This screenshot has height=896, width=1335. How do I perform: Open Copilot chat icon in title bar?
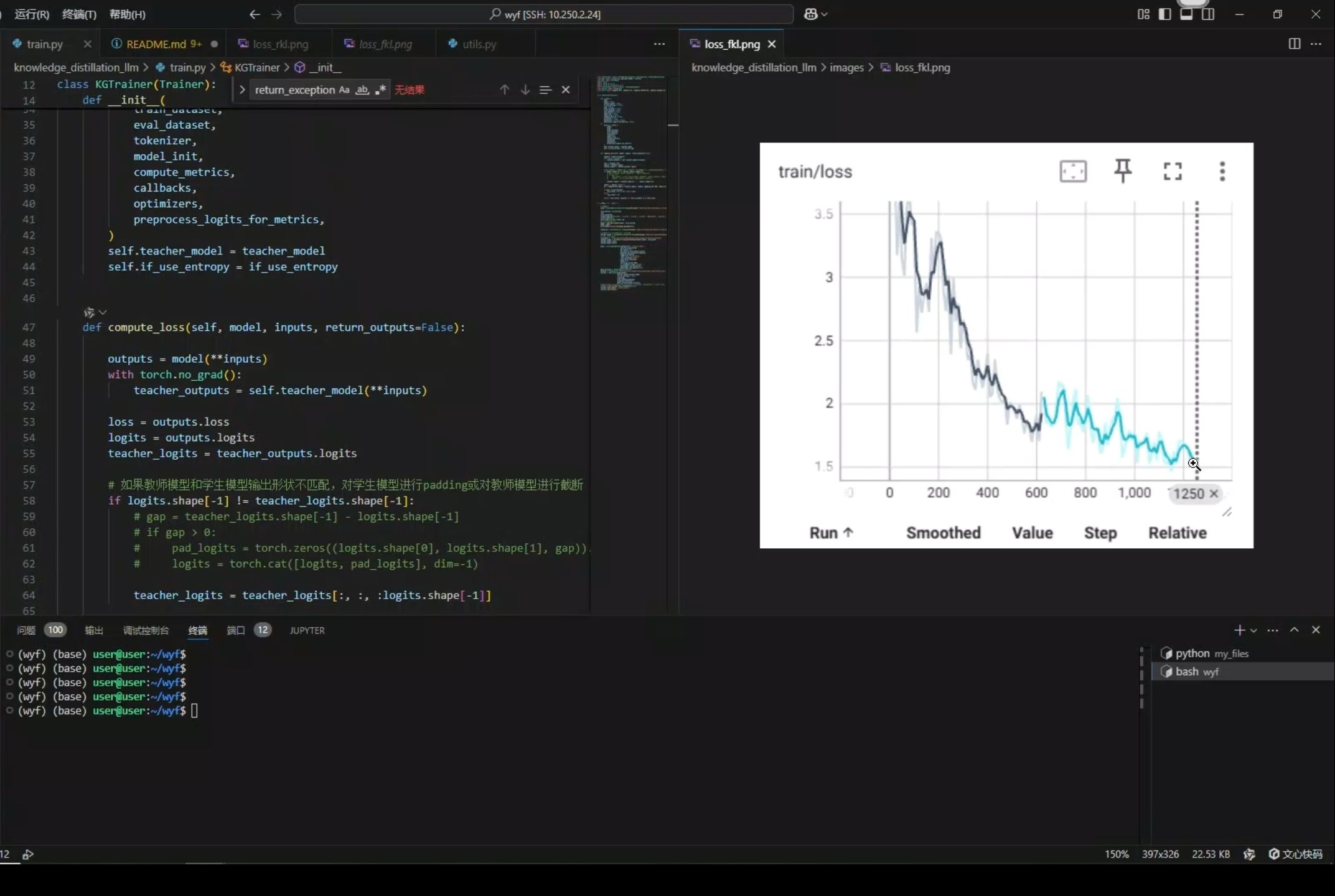click(810, 14)
